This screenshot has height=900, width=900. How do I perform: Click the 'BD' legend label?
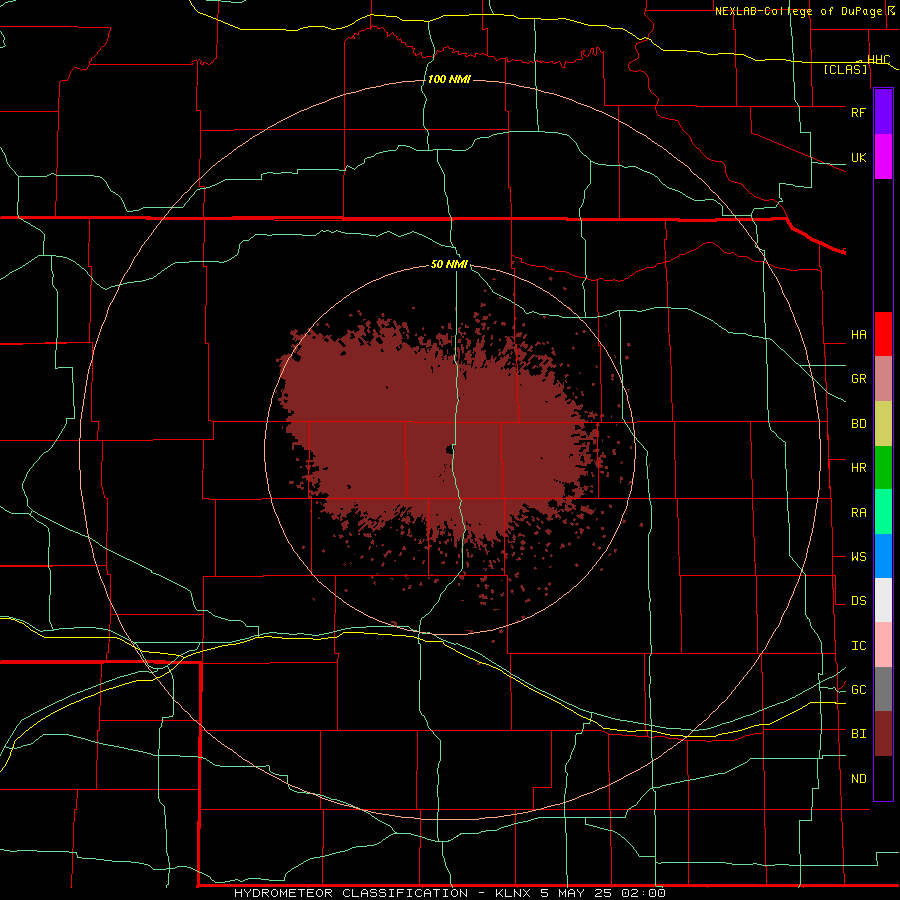pyautogui.click(x=858, y=424)
